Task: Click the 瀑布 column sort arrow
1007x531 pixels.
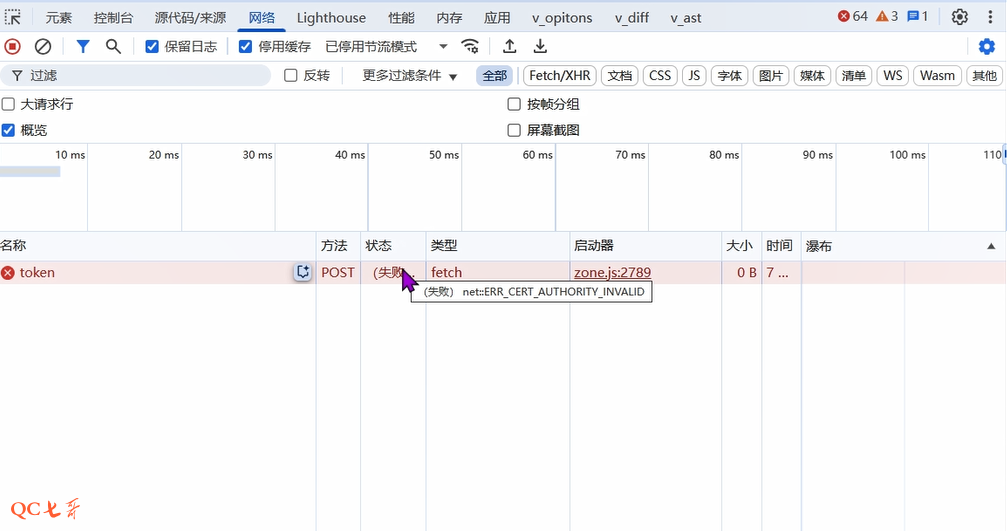Action: coord(991,246)
